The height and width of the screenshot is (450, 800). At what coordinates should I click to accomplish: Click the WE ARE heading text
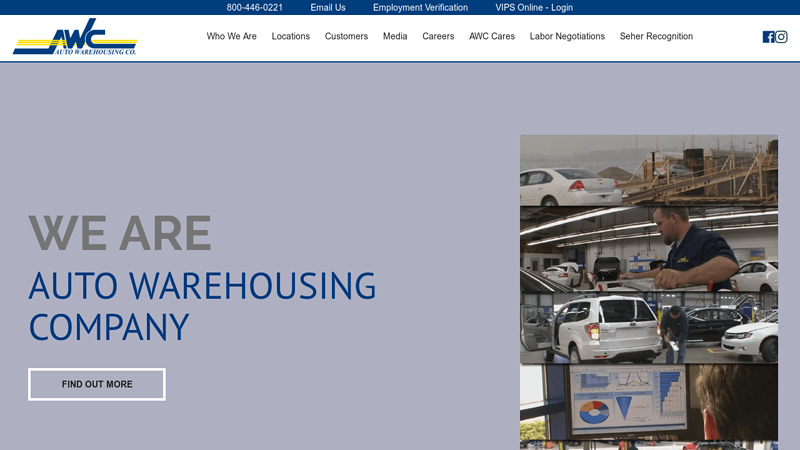[120, 233]
